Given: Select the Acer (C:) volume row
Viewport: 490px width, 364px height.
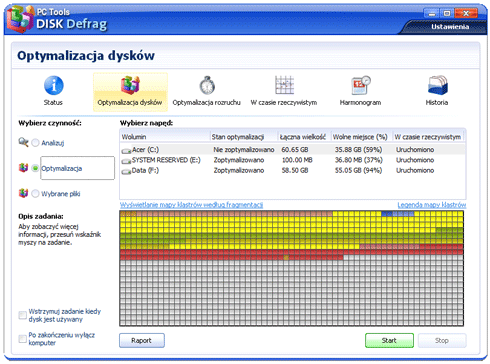Looking at the screenshot, I should [292, 150].
